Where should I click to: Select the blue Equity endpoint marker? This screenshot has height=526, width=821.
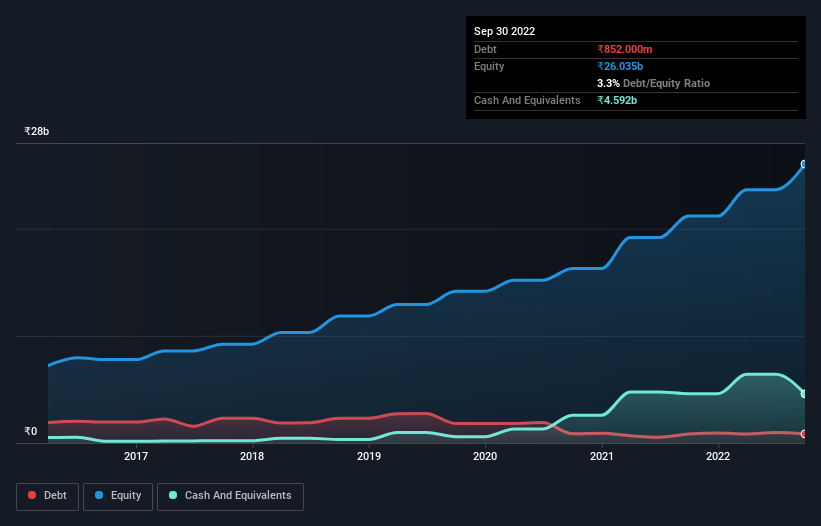click(x=804, y=164)
